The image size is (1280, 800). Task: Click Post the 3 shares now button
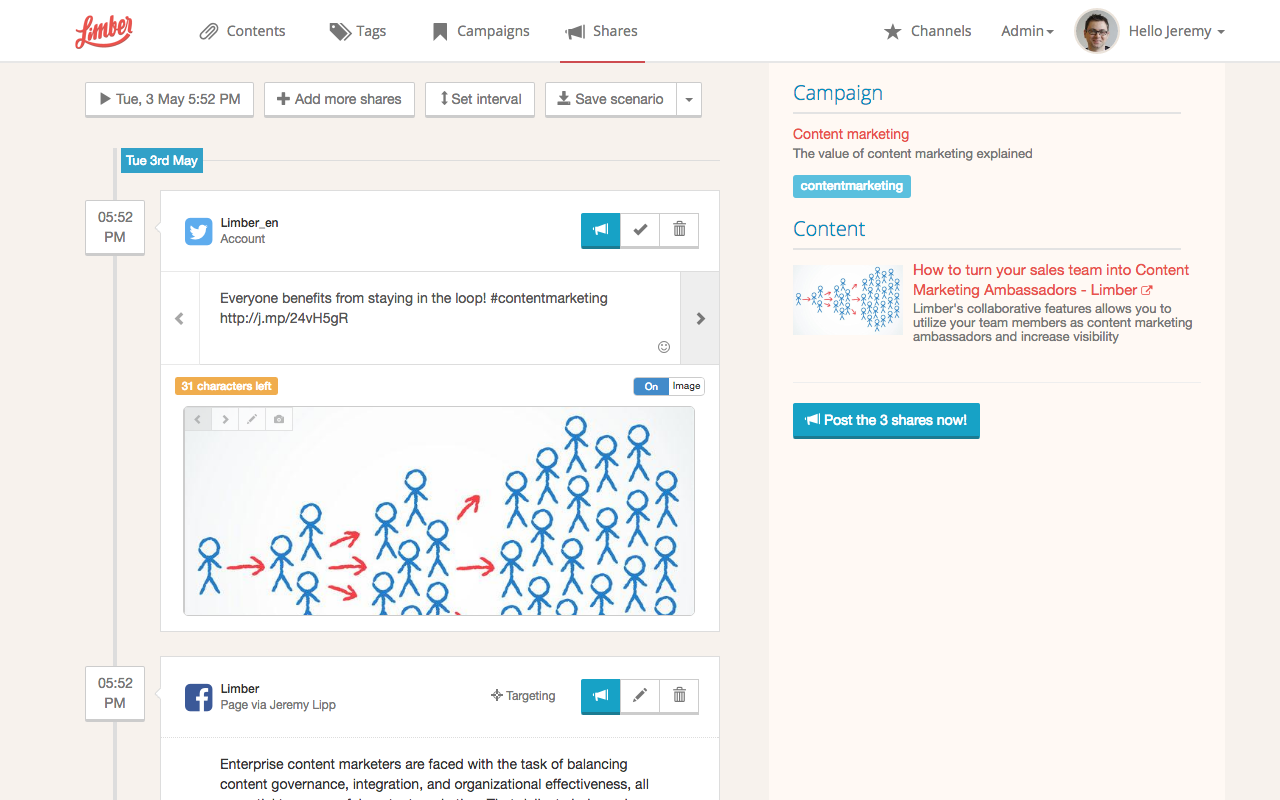click(x=886, y=420)
